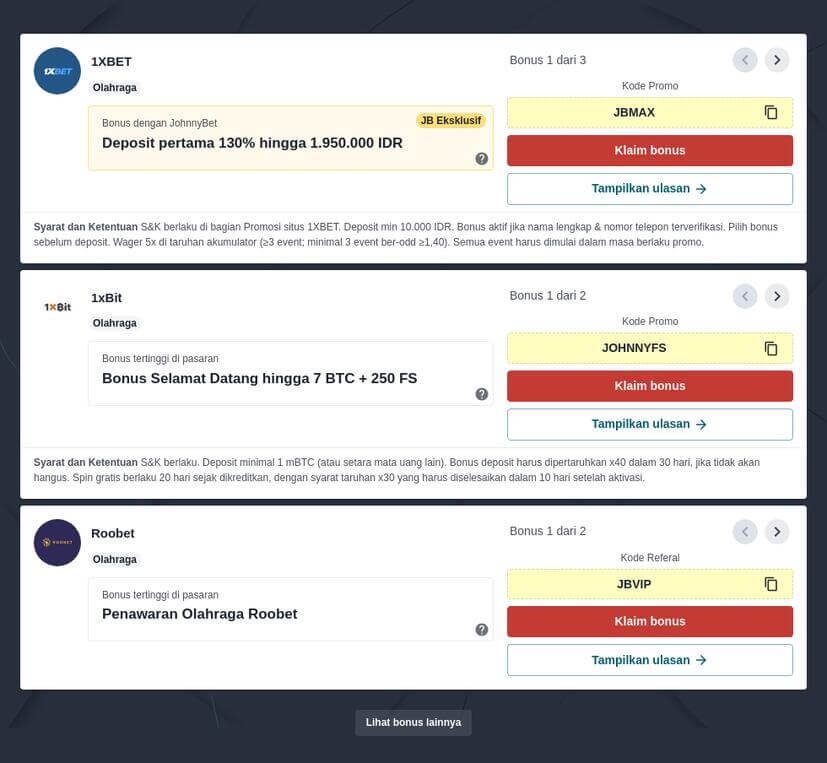Open help icon on 1XBET deposit bonus
The image size is (827, 763).
click(482, 158)
